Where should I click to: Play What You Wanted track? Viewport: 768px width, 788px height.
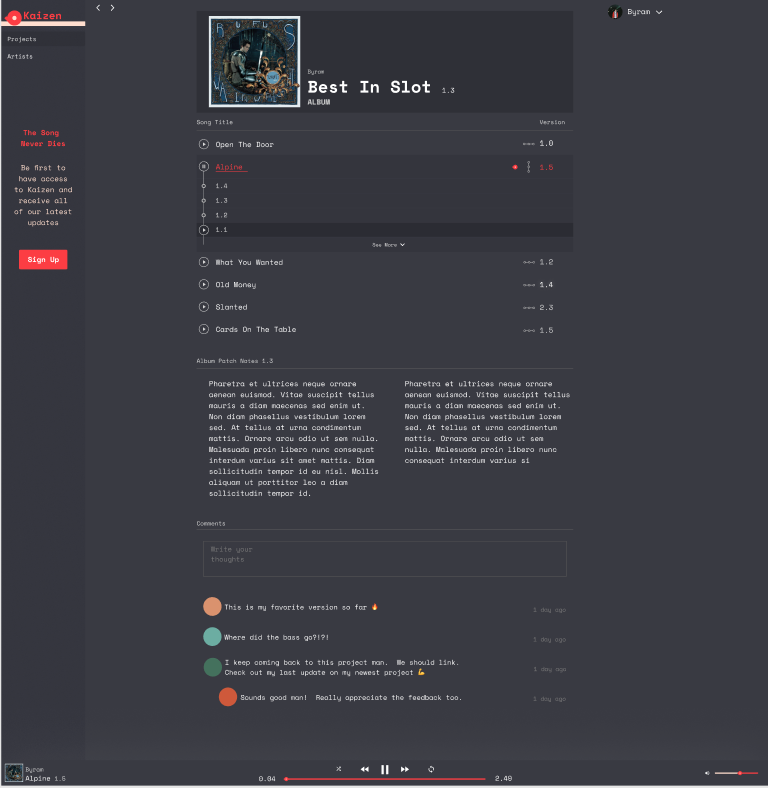point(204,262)
